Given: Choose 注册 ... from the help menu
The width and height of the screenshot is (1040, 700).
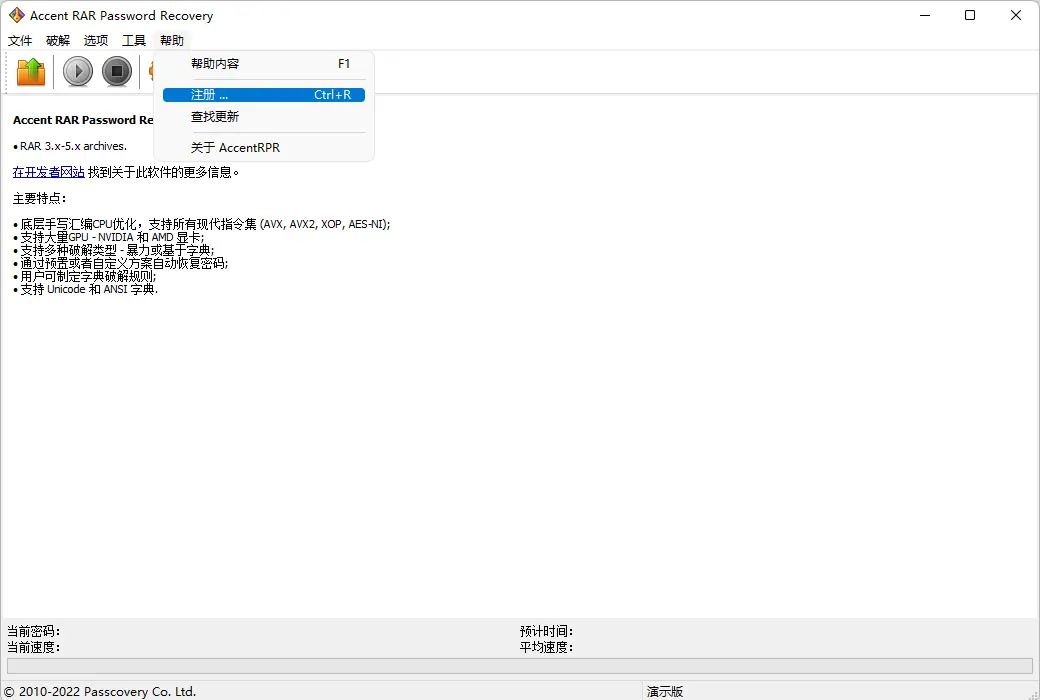Looking at the screenshot, I should tap(264, 95).
